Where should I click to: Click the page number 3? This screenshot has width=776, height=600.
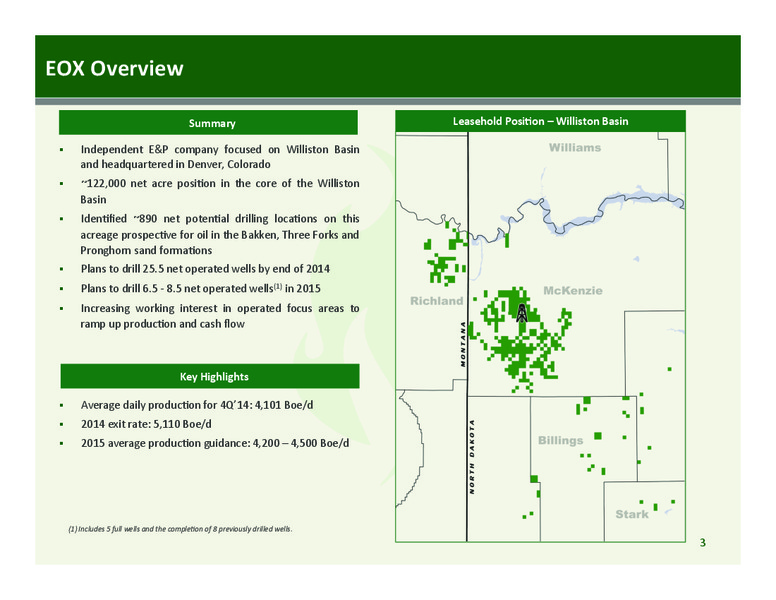(x=703, y=543)
